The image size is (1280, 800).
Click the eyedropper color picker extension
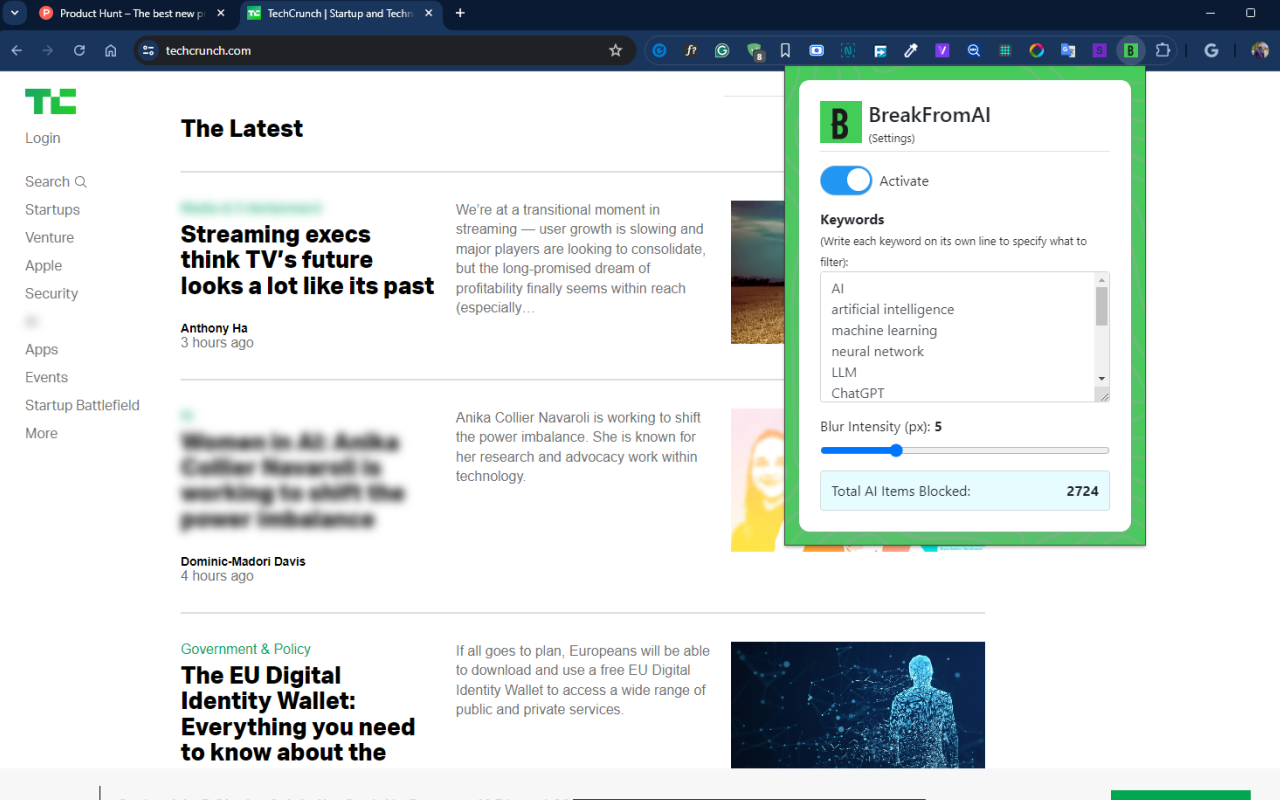(x=911, y=50)
